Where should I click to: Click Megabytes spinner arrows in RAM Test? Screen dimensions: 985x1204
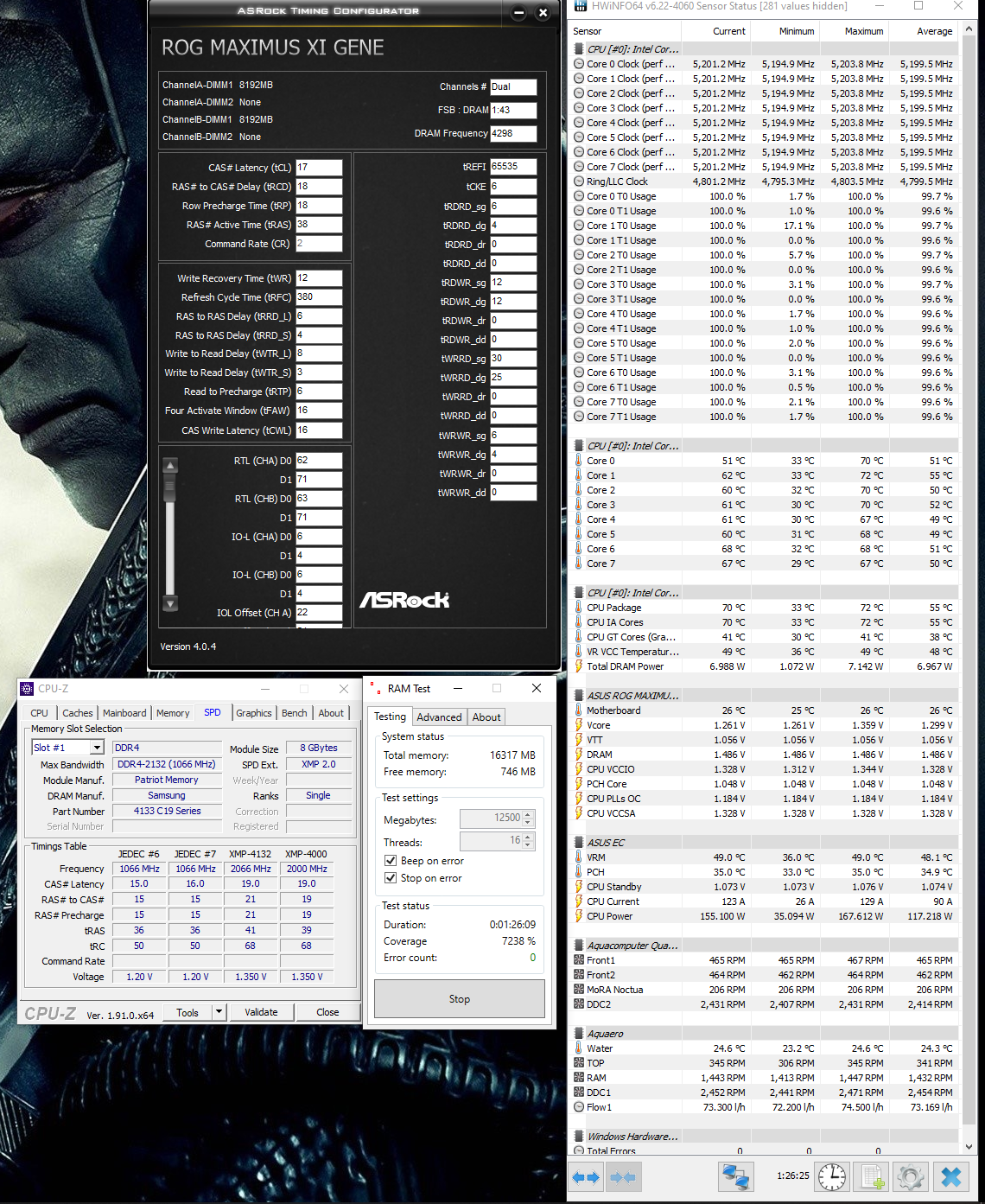pos(528,819)
